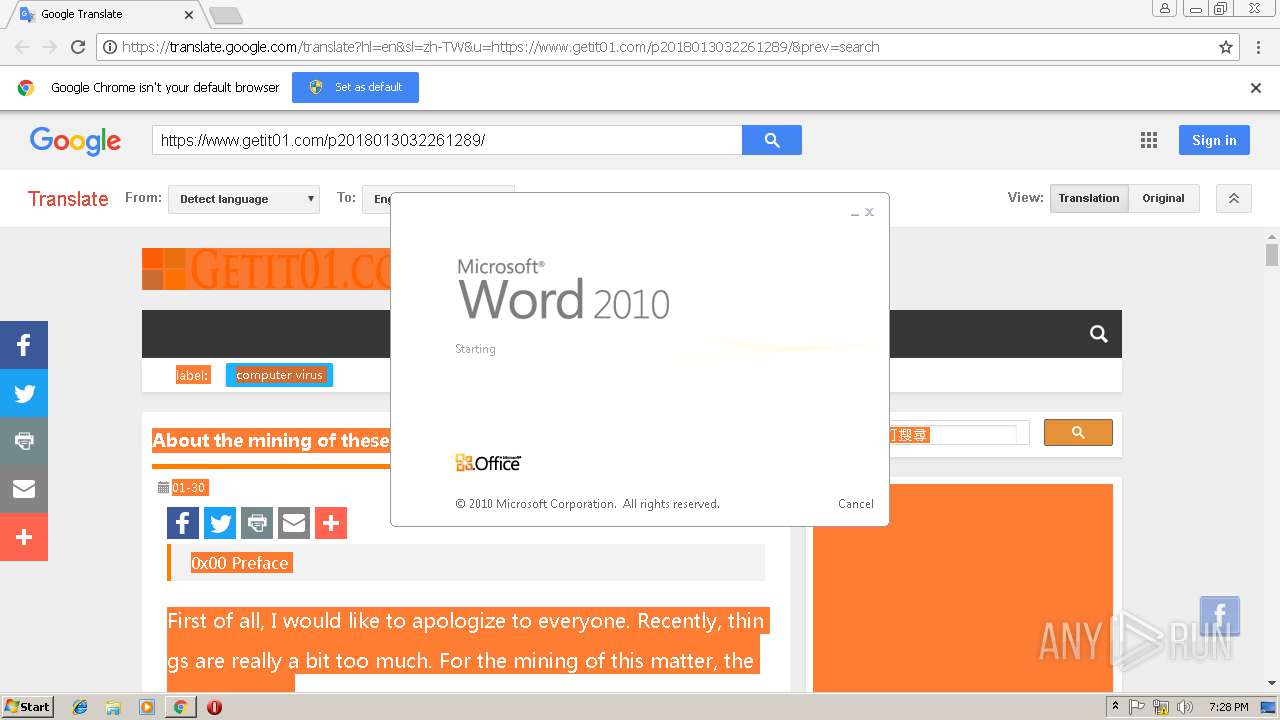The width and height of the screenshot is (1280, 720).
Task: Click the orange site search button
Action: pyautogui.click(x=1078, y=432)
